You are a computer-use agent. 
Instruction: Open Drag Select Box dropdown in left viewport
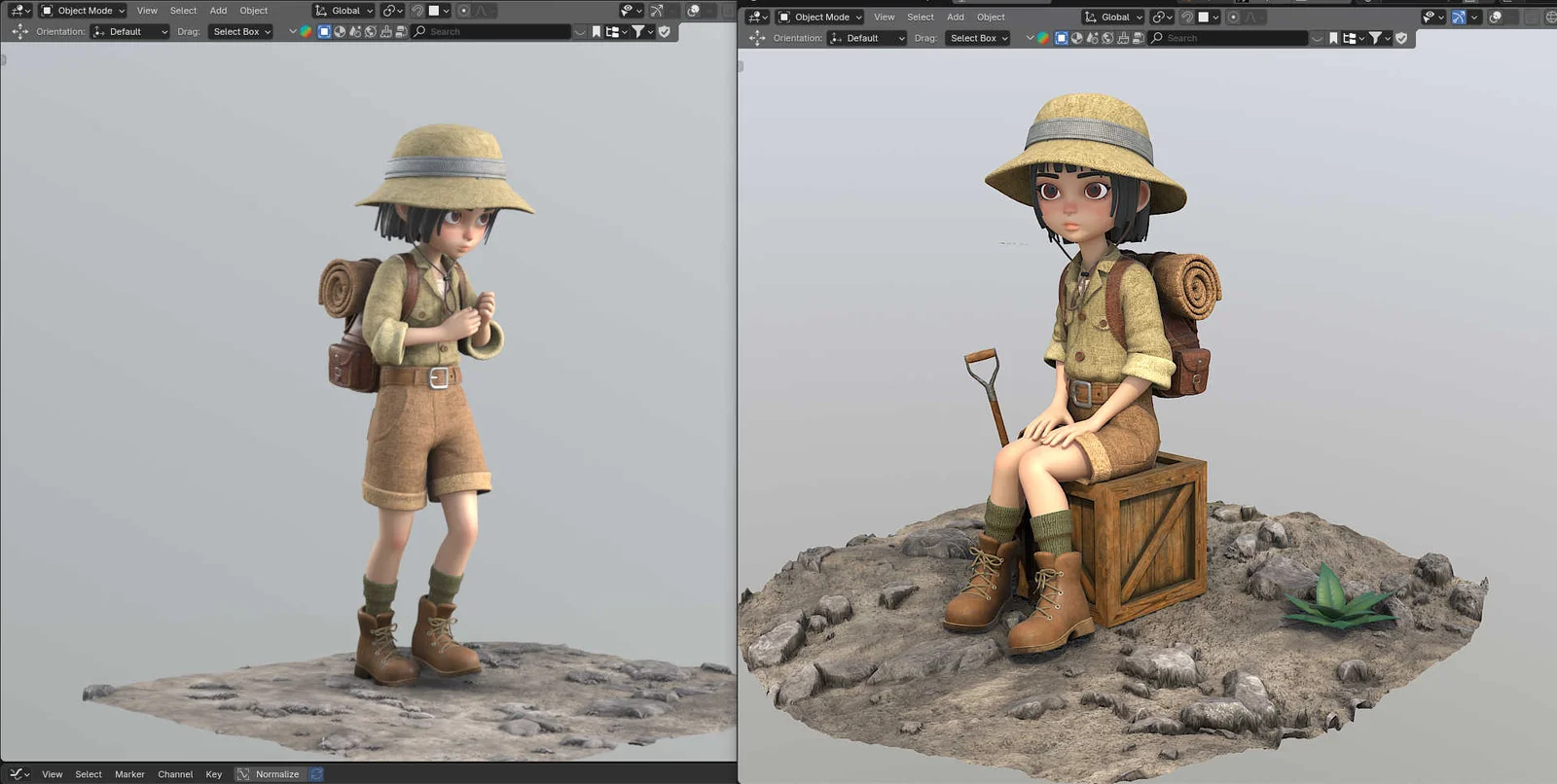240,31
